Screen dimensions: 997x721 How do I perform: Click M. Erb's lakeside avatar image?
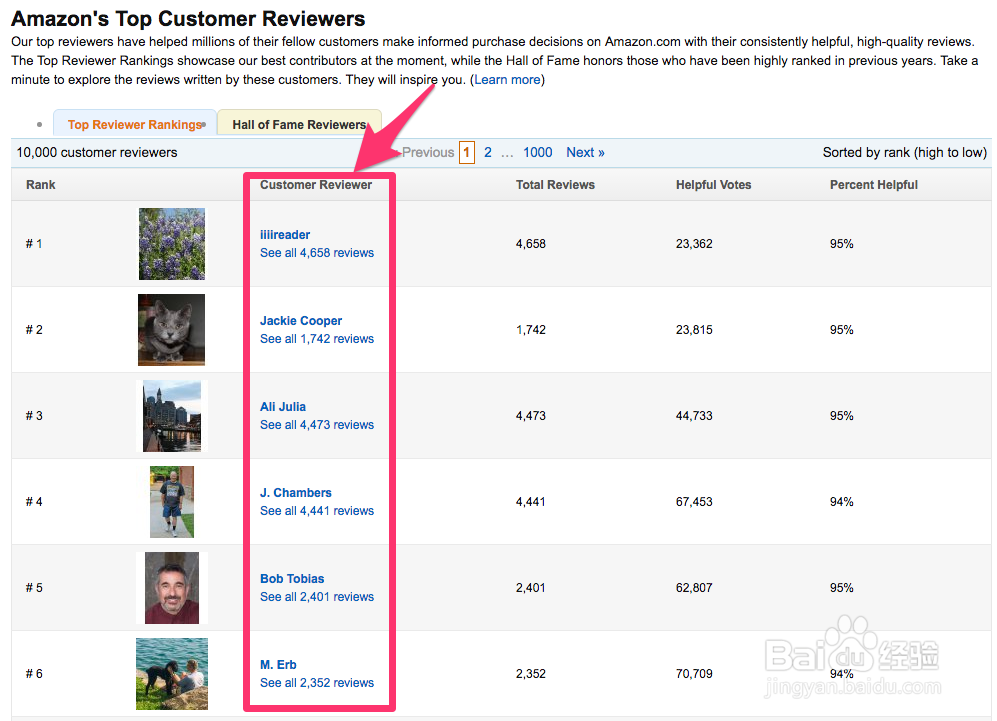point(172,673)
